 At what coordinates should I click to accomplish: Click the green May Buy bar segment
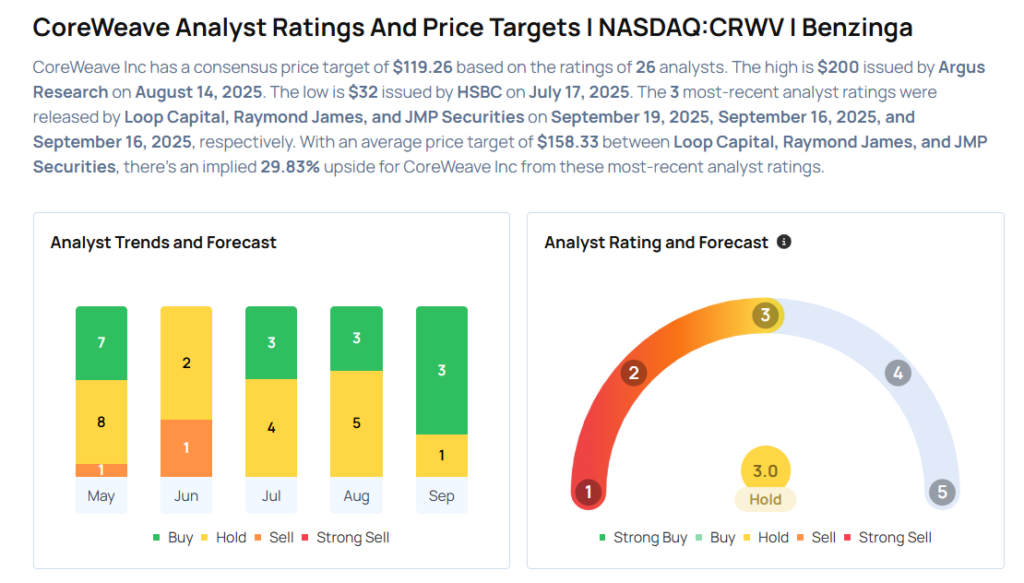pyautogui.click(x=101, y=343)
